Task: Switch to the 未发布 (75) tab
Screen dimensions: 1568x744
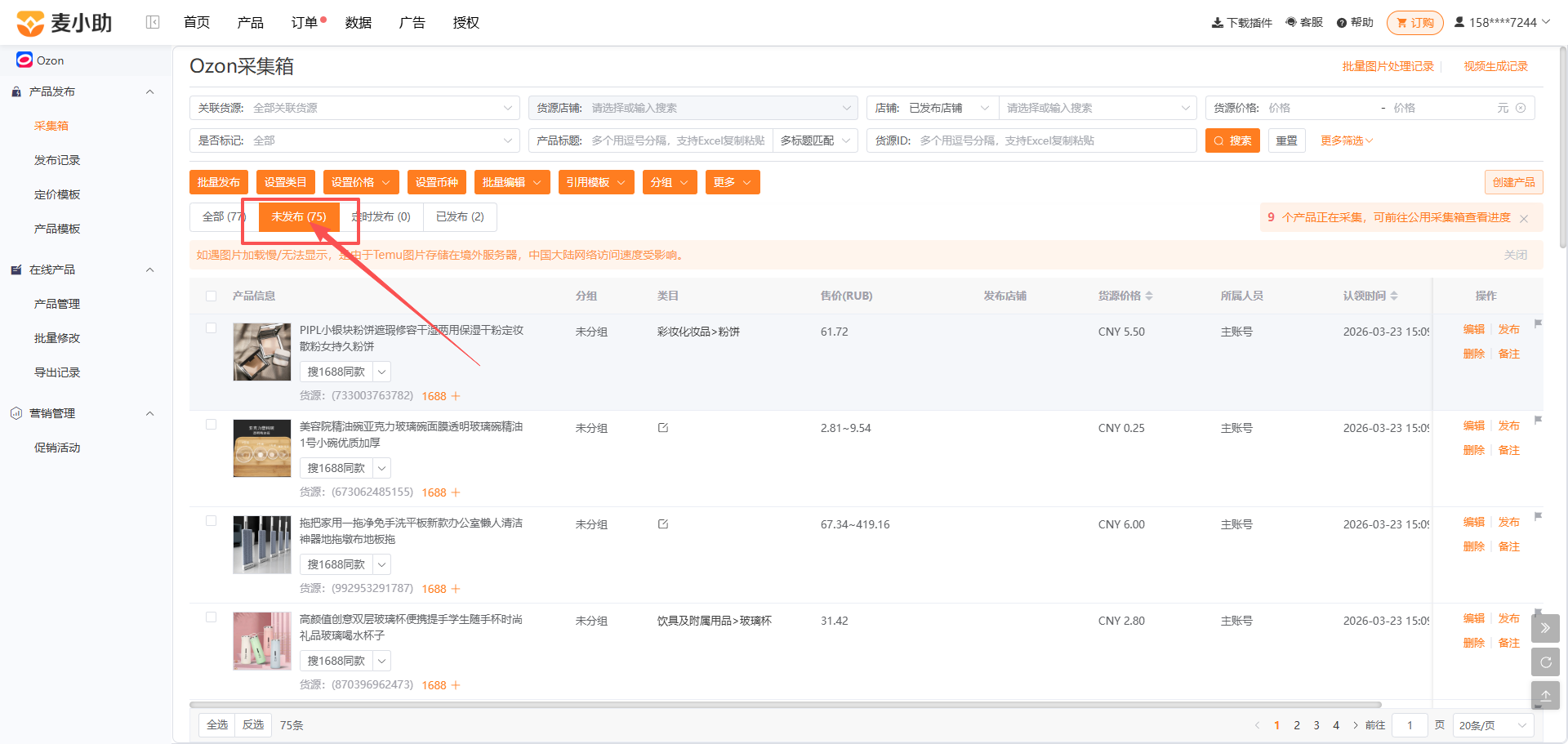Action: (x=299, y=216)
